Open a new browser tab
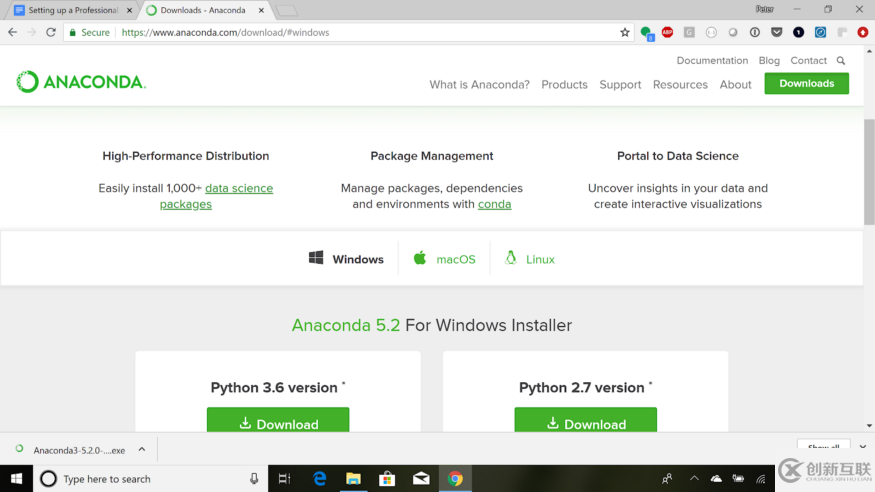 point(287,11)
